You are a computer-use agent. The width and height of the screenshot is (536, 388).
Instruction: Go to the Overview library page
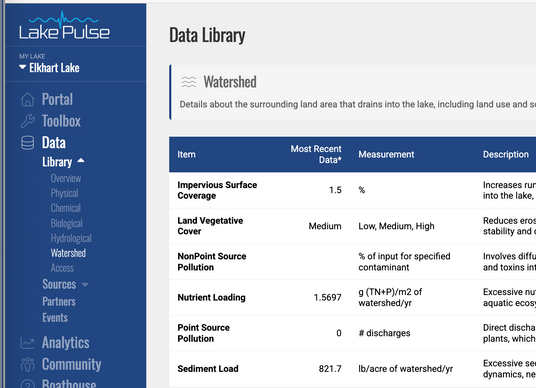[x=66, y=178]
